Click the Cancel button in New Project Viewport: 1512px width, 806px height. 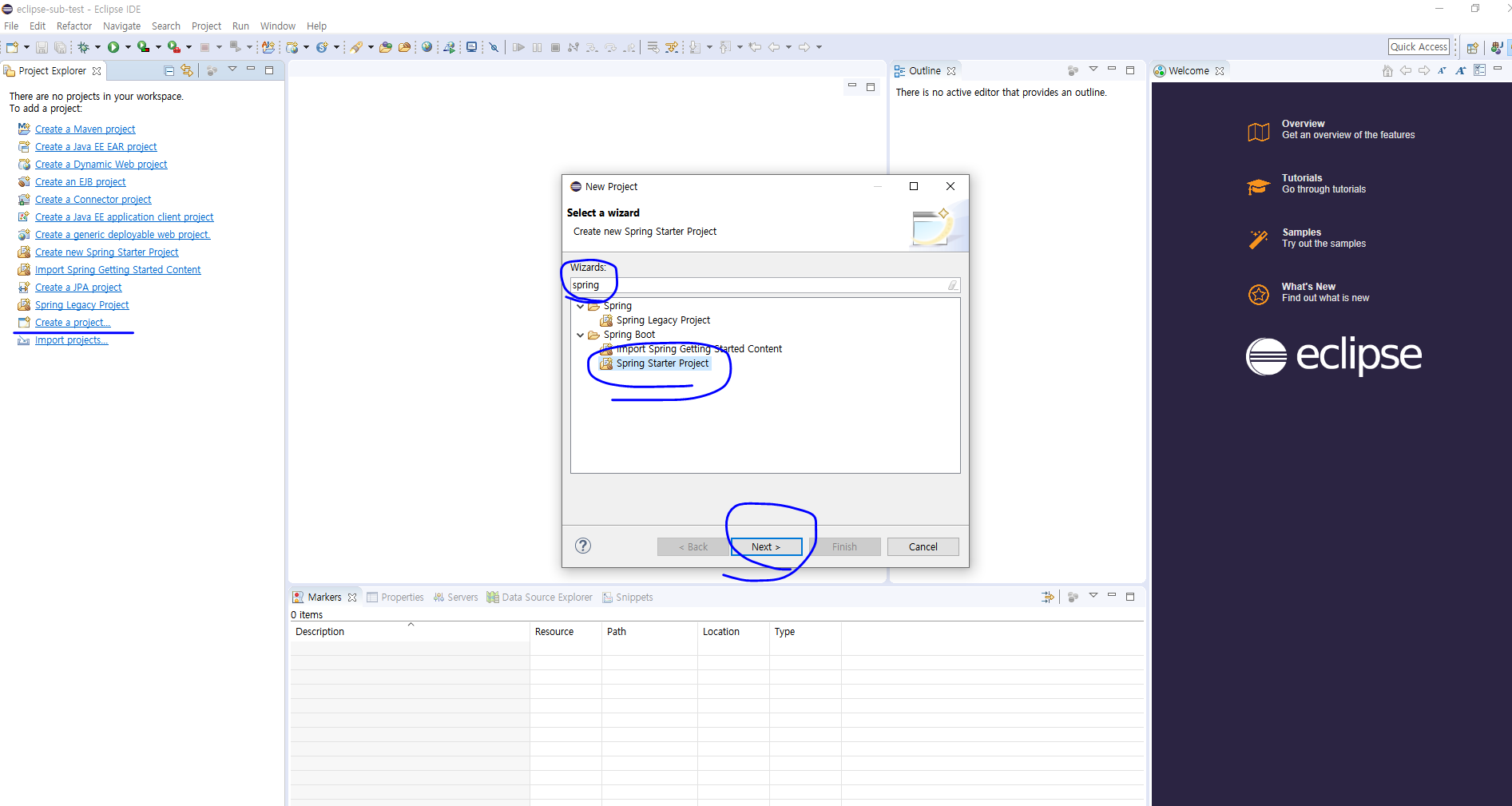point(923,546)
